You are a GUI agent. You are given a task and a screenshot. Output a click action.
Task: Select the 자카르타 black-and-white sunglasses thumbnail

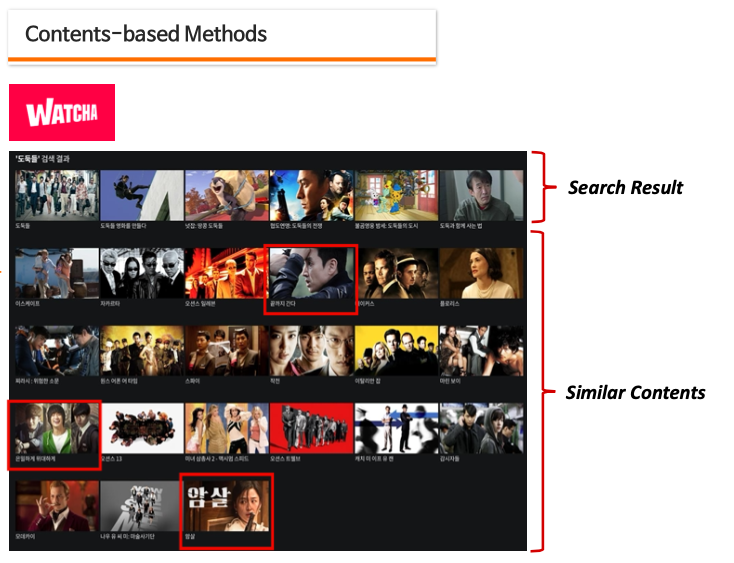point(142,273)
